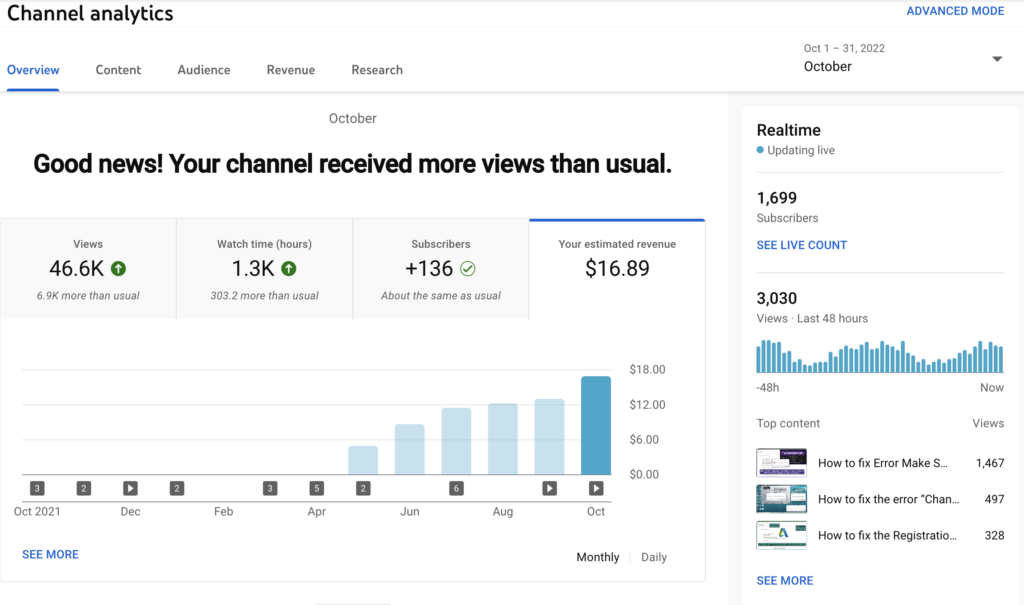Click the green up arrow beside Watch time
The width and height of the screenshot is (1024, 605).
click(289, 268)
